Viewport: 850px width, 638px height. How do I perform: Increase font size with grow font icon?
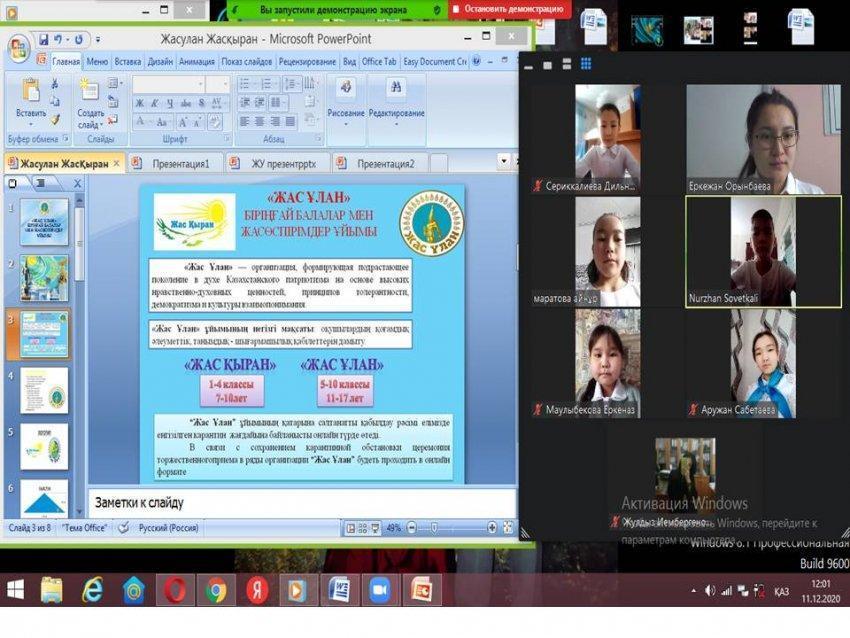[x=183, y=122]
